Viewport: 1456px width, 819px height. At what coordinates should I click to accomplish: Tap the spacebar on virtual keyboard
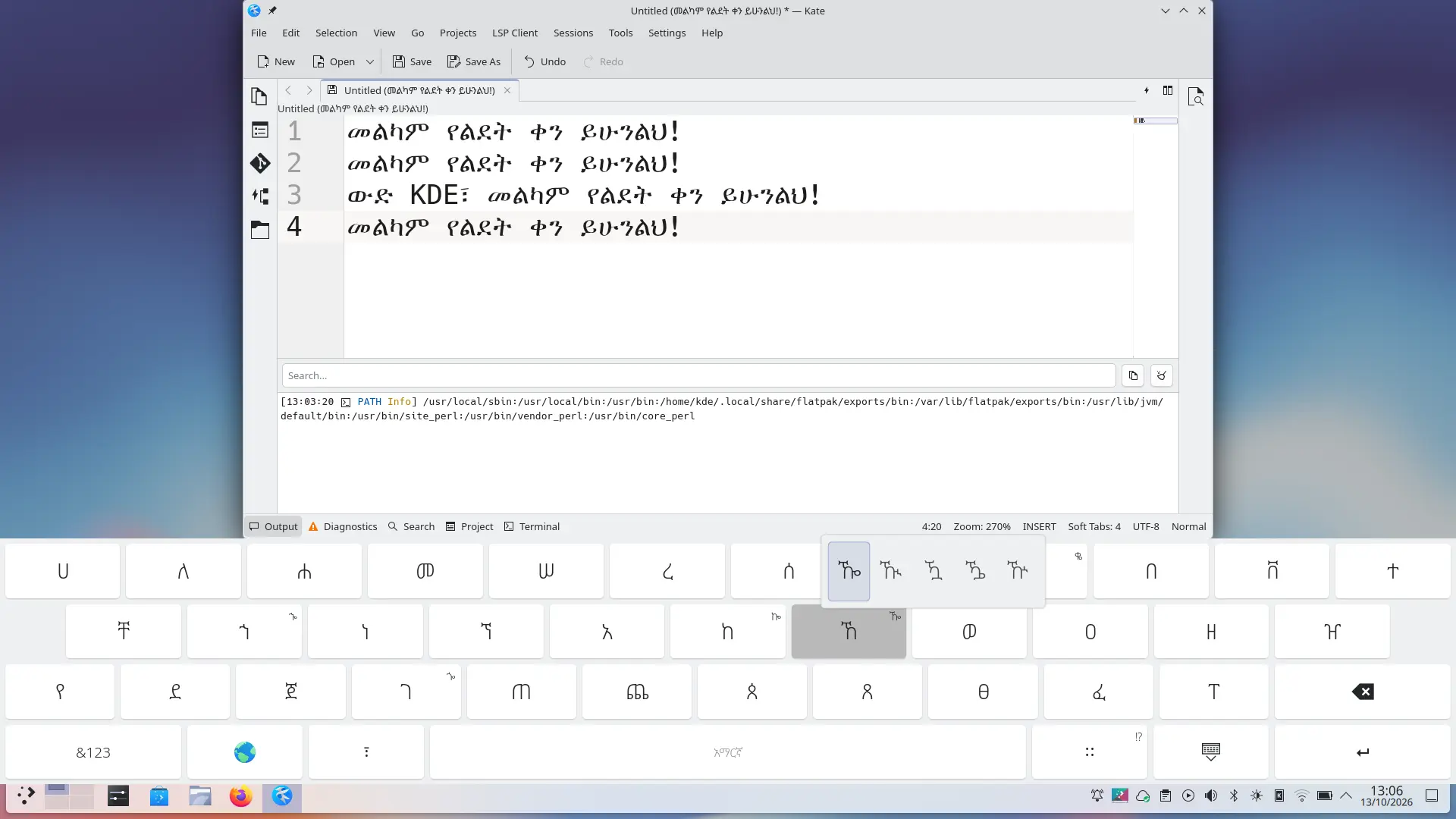click(x=728, y=752)
